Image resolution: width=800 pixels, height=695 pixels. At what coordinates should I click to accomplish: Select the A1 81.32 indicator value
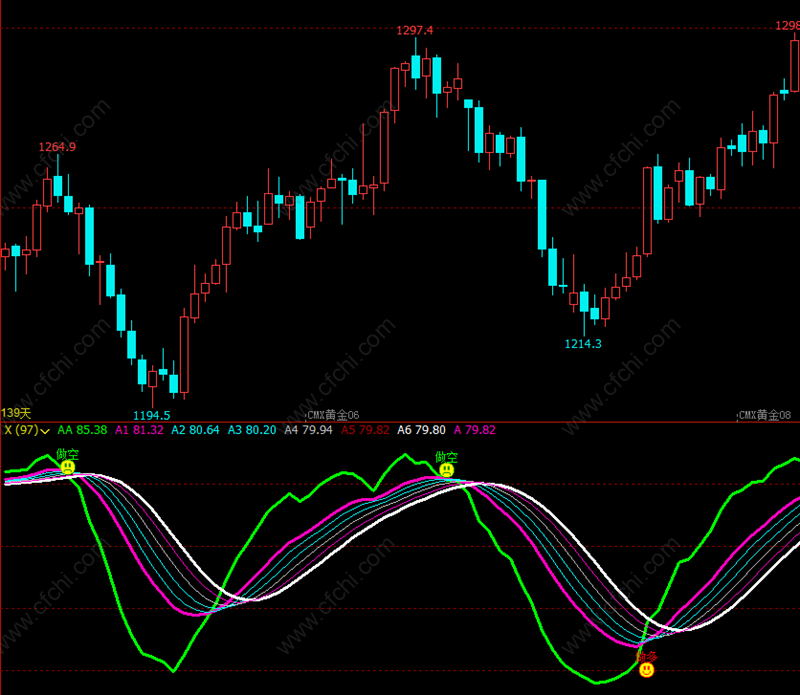click(x=139, y=430)
